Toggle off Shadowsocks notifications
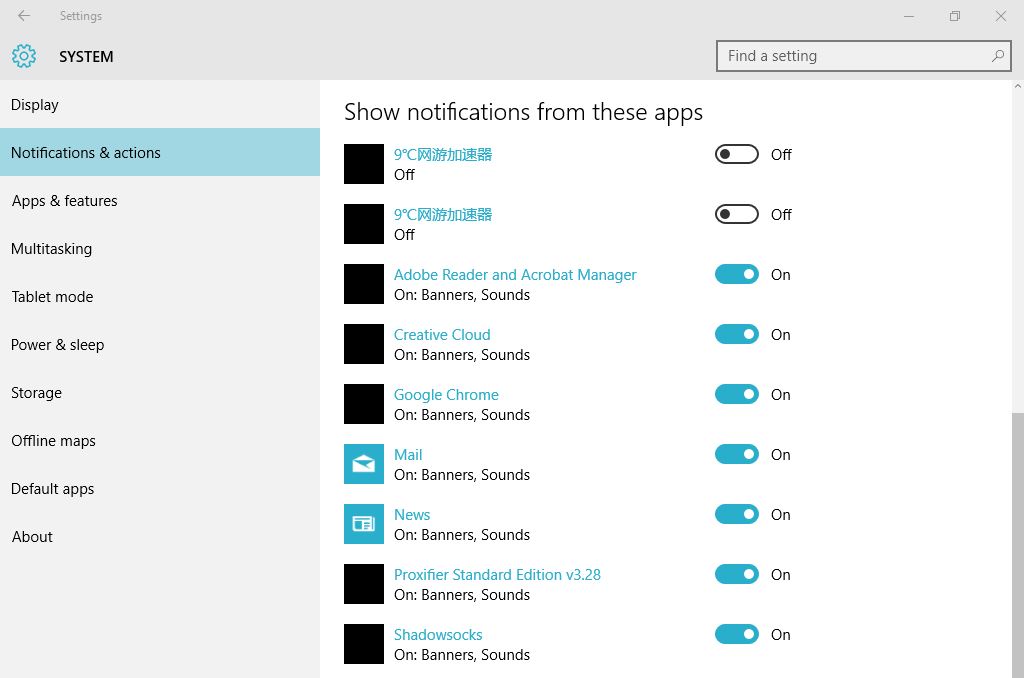The width and height of the screenshot is (1024, 678). pos(737,634)
